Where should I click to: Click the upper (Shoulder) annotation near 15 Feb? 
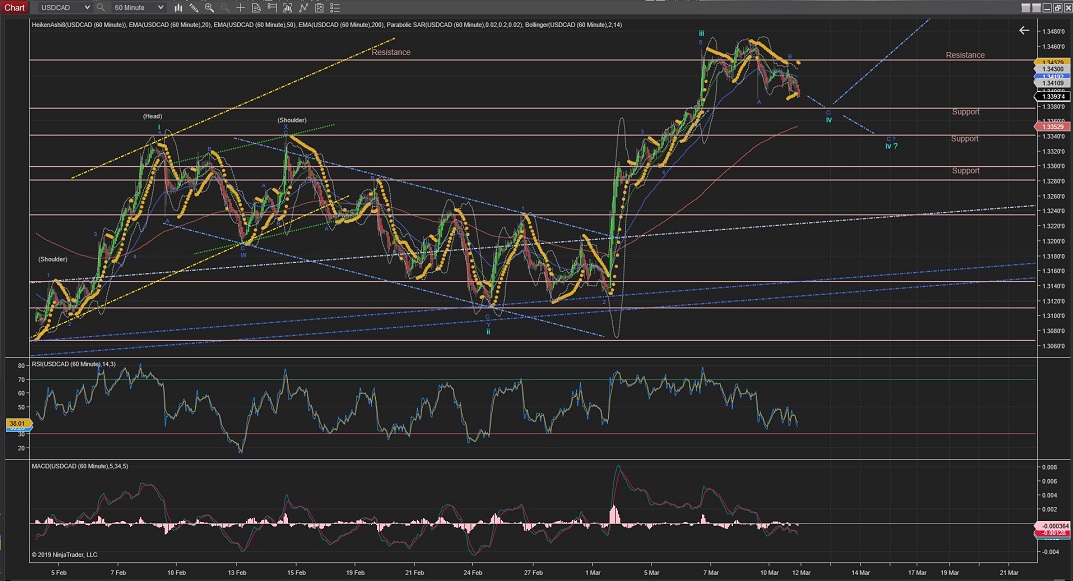[292, 120]
